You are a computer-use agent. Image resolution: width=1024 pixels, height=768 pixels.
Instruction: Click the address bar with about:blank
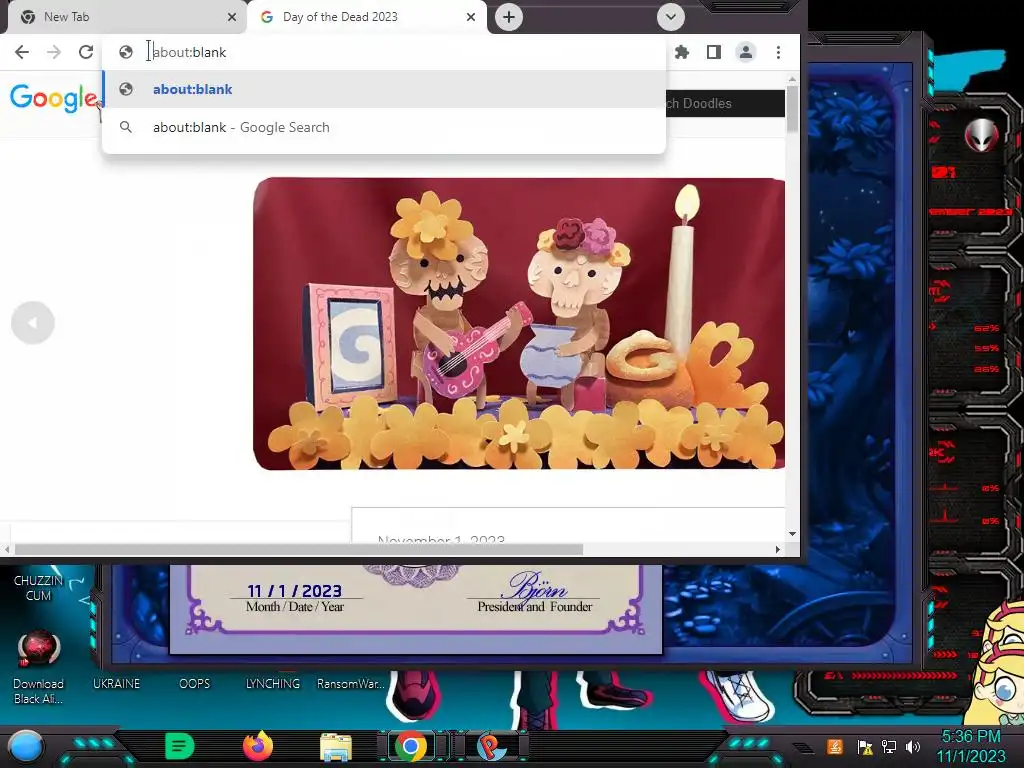(x=384, y=52)
